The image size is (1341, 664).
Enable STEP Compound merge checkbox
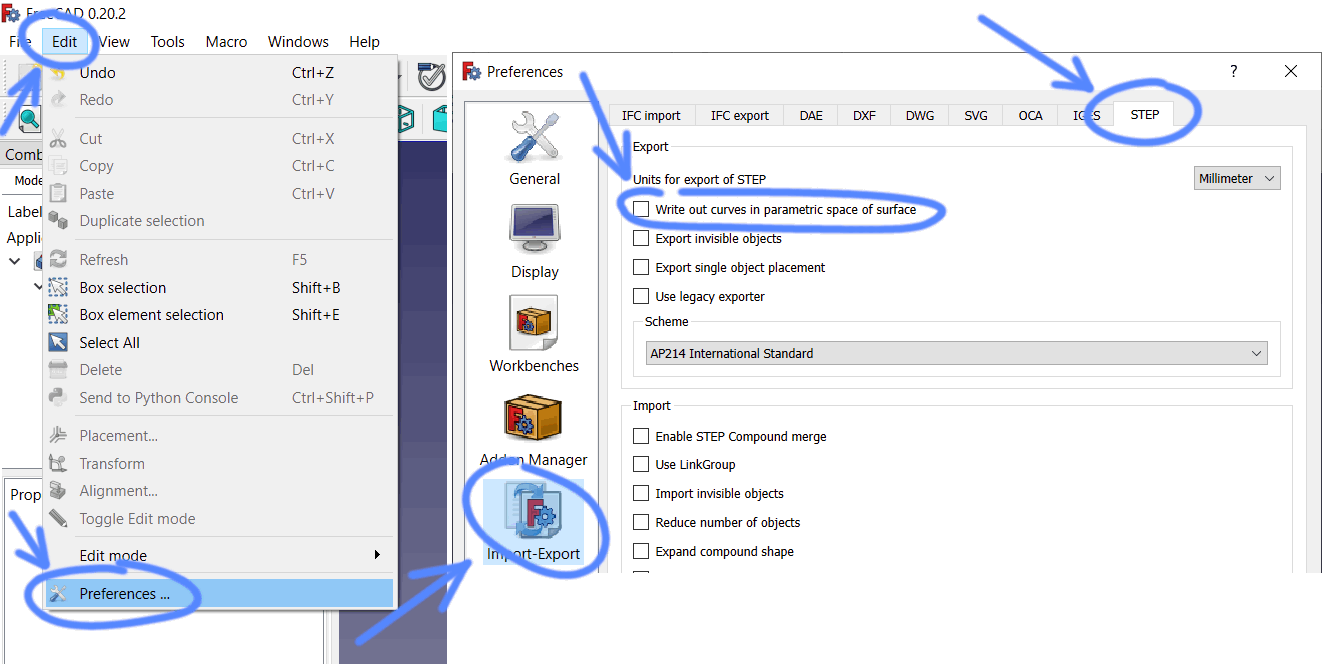coord(641,437)
